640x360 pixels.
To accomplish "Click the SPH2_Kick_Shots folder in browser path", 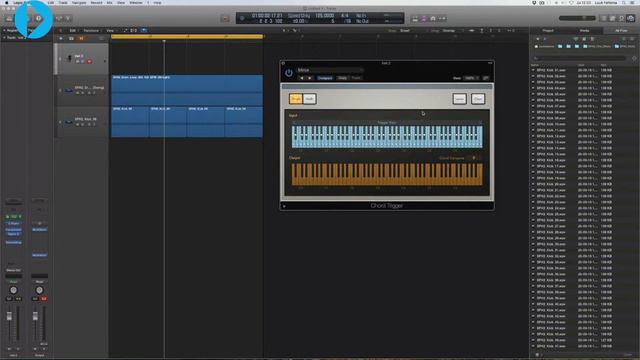I will (x=597, y=47).
